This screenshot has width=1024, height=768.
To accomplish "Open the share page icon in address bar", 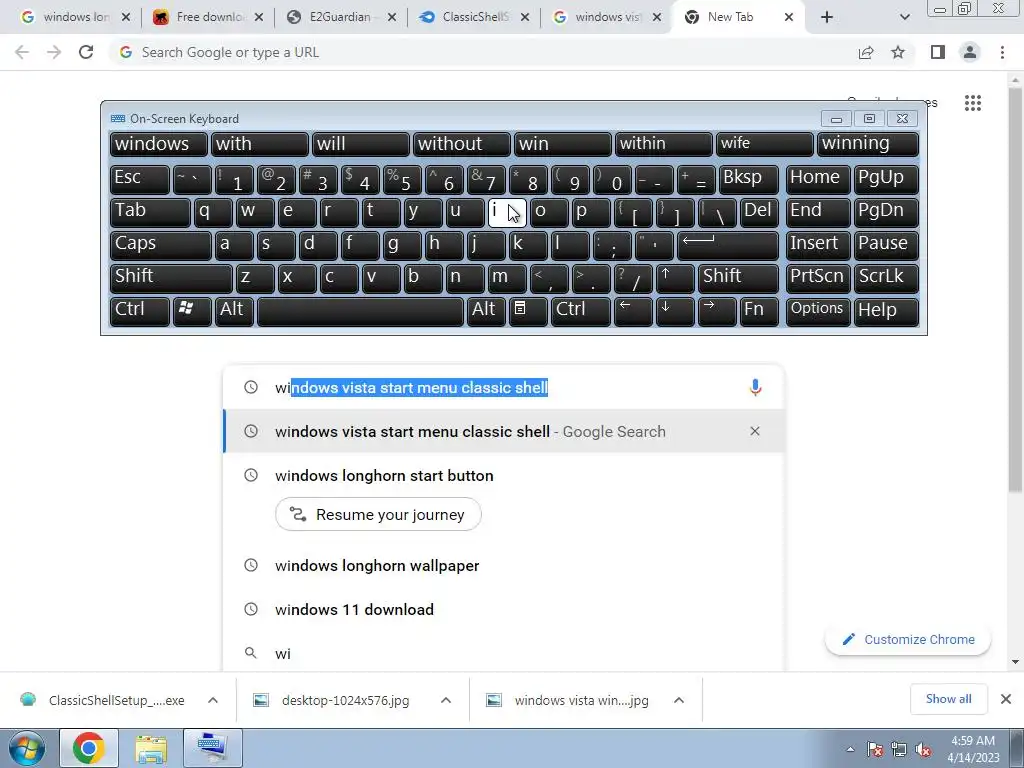I will tap(866, 52).
